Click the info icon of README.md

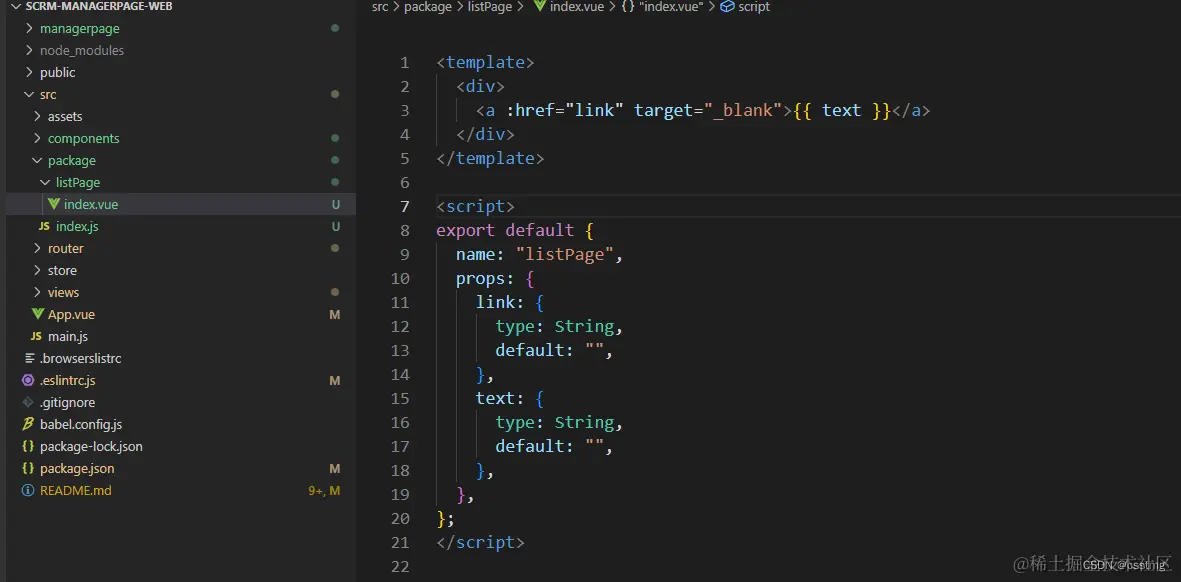pyautogui.click(x=29, y=490)
